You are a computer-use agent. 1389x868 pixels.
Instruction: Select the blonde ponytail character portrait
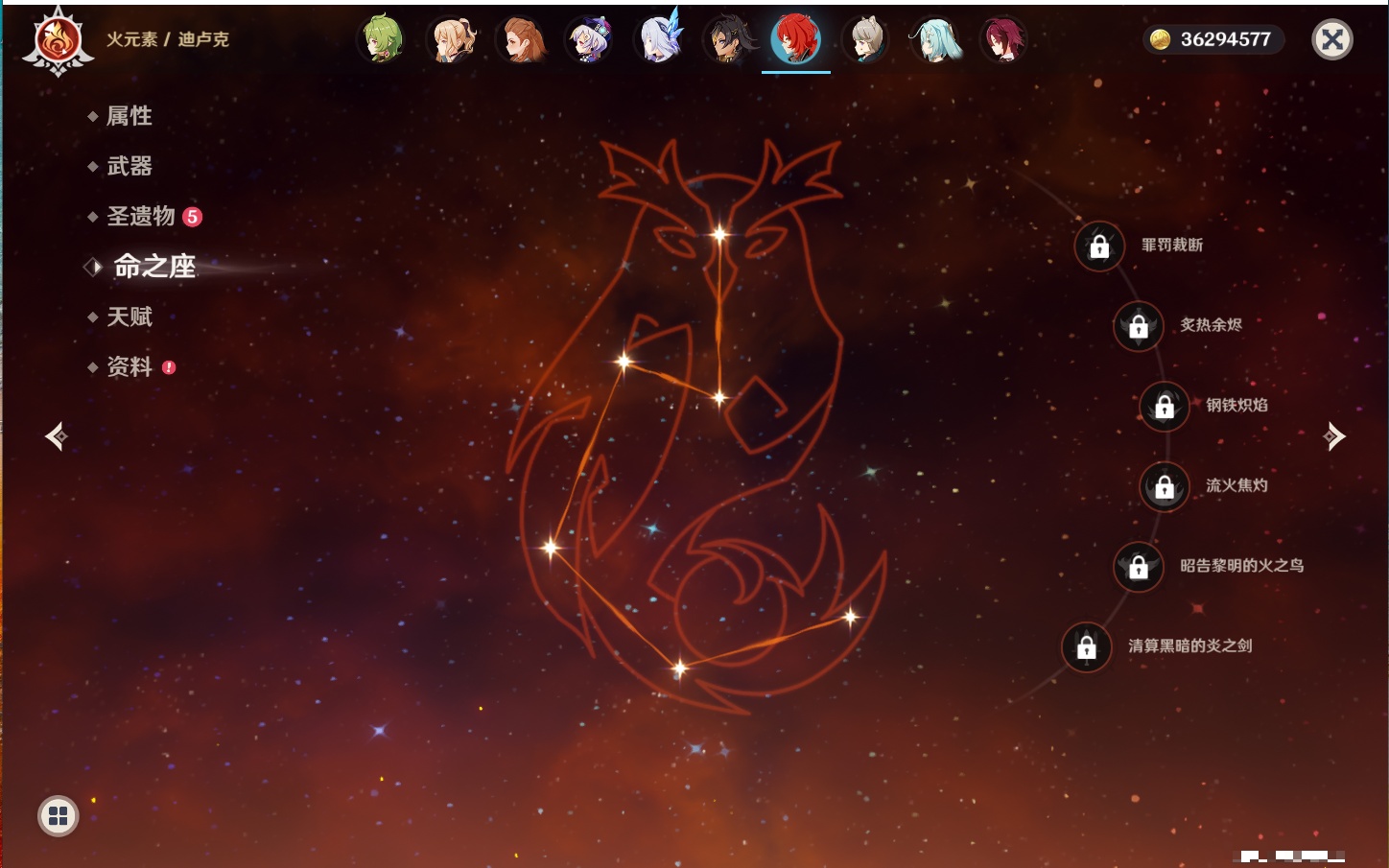point(452,40)
